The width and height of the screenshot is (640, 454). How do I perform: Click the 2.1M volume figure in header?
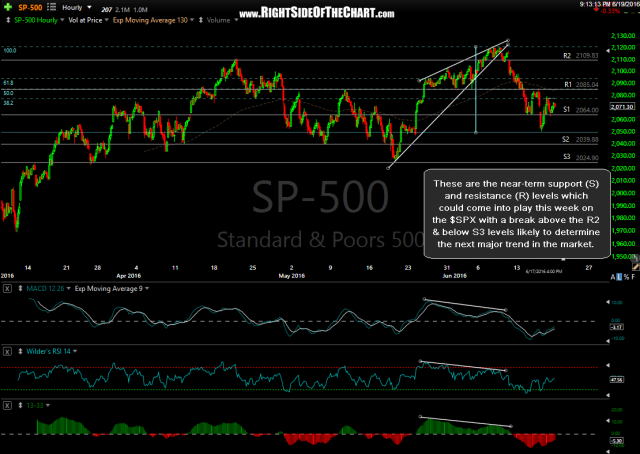click(x=123, y=9)
